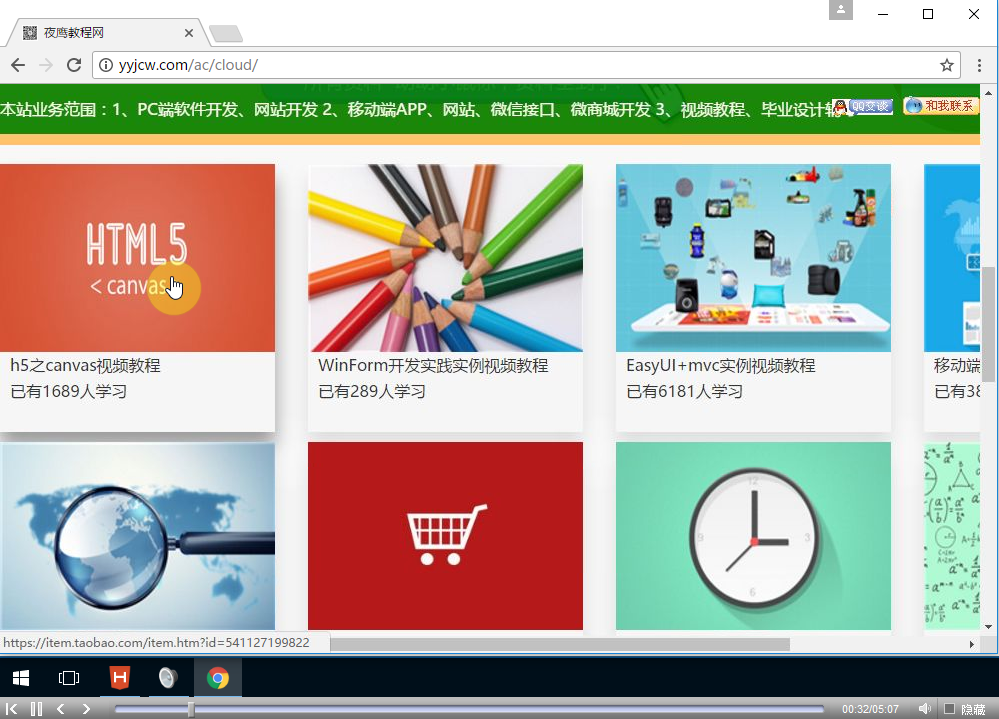
Task: Close the 夜鹰教程网 tab
Action: pyautogui.click(x=189, y=33)
